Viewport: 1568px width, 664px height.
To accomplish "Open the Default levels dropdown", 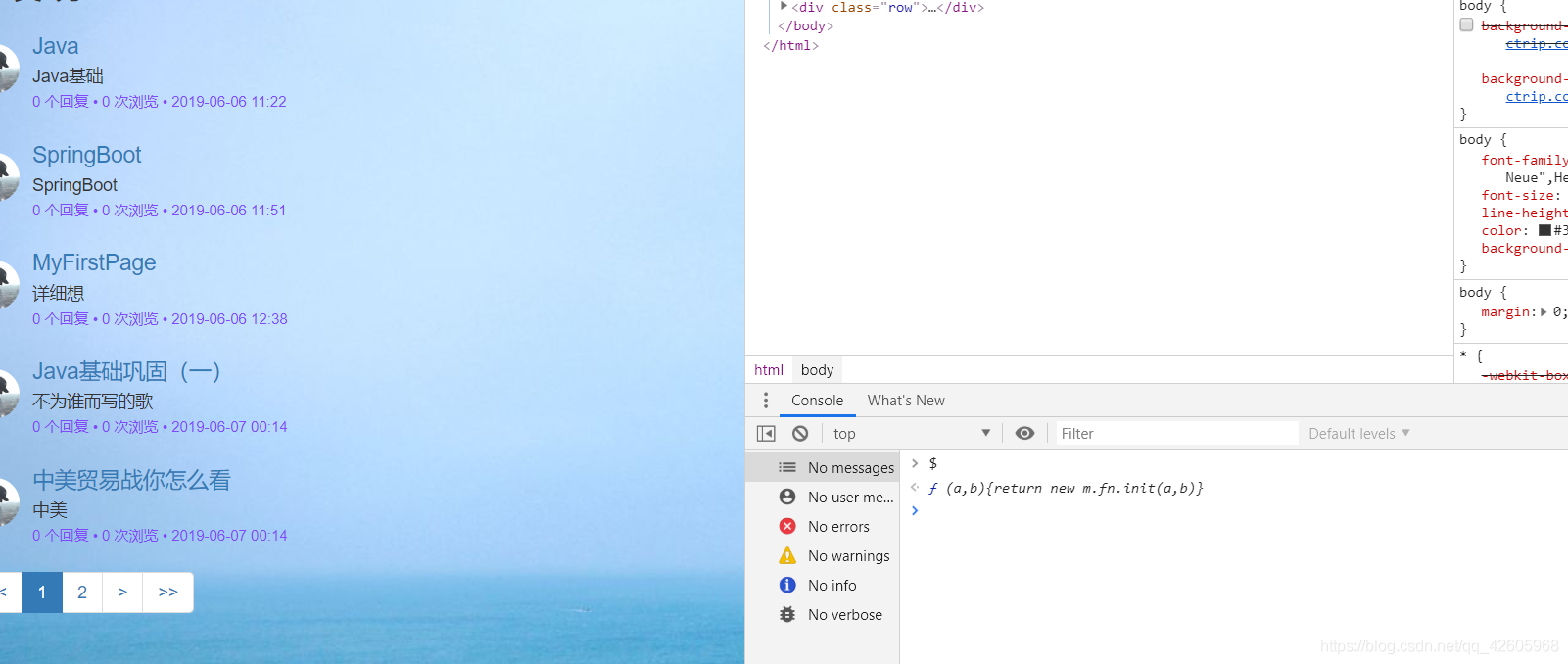I will coord(1359,434).
